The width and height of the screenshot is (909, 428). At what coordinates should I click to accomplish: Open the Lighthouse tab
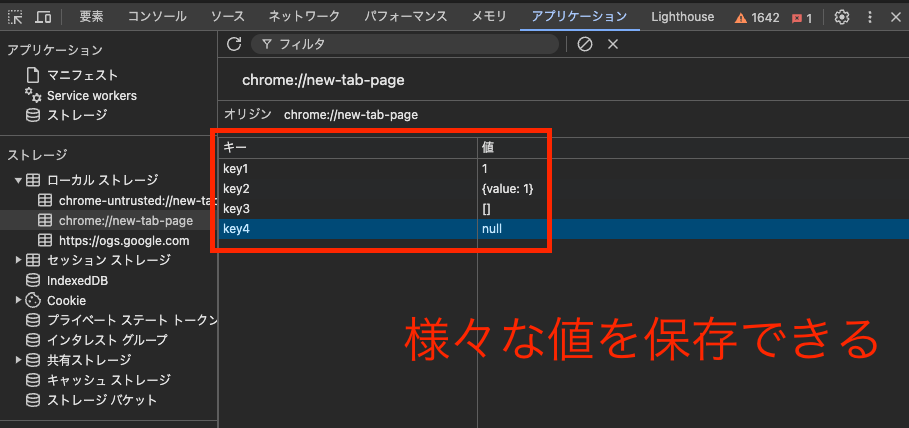pos(682,17)
